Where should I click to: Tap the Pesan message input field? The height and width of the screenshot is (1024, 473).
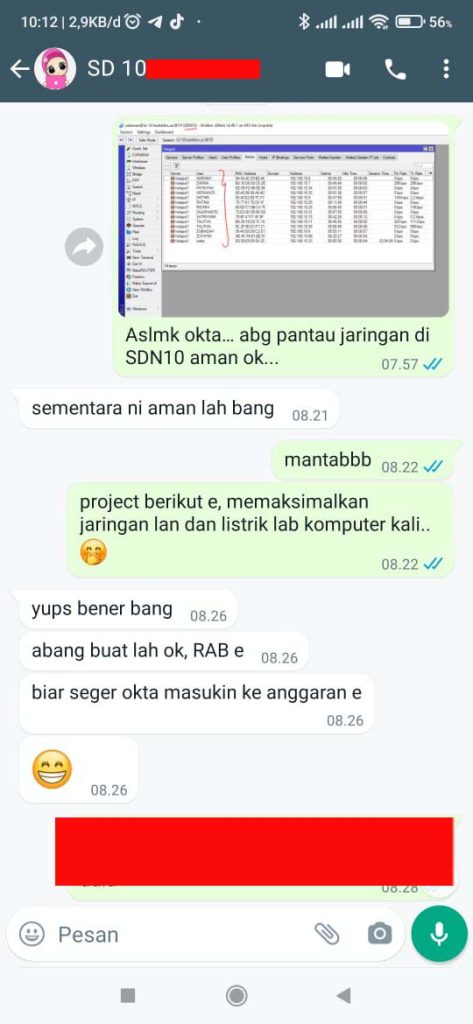point(180,935)
